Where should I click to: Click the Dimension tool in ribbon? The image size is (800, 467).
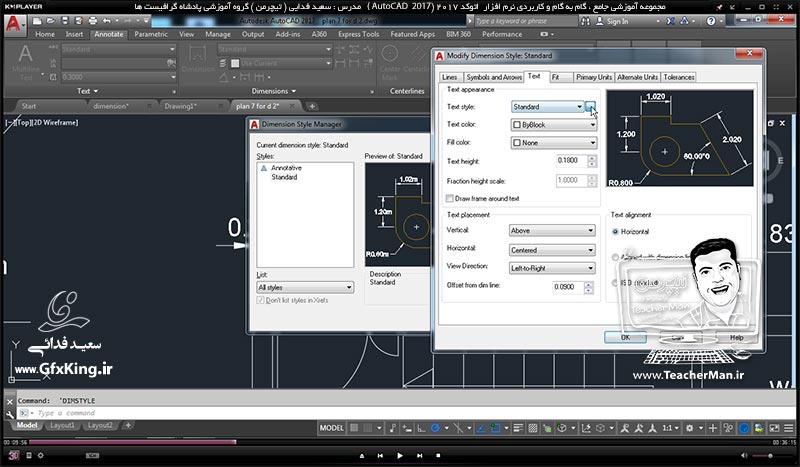pyautogui.click(x=197, y=59)
